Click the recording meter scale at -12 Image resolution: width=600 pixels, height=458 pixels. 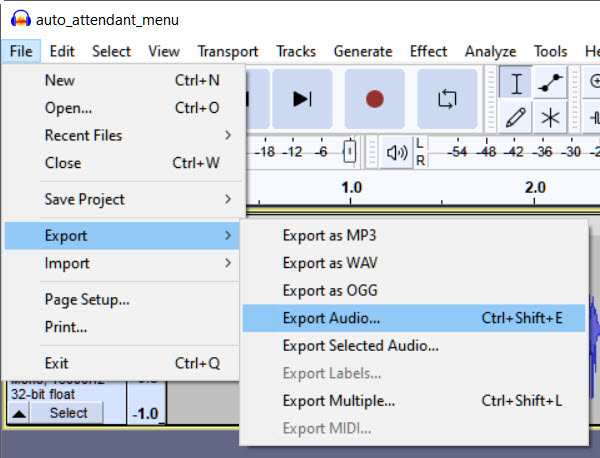click(293, 152)
